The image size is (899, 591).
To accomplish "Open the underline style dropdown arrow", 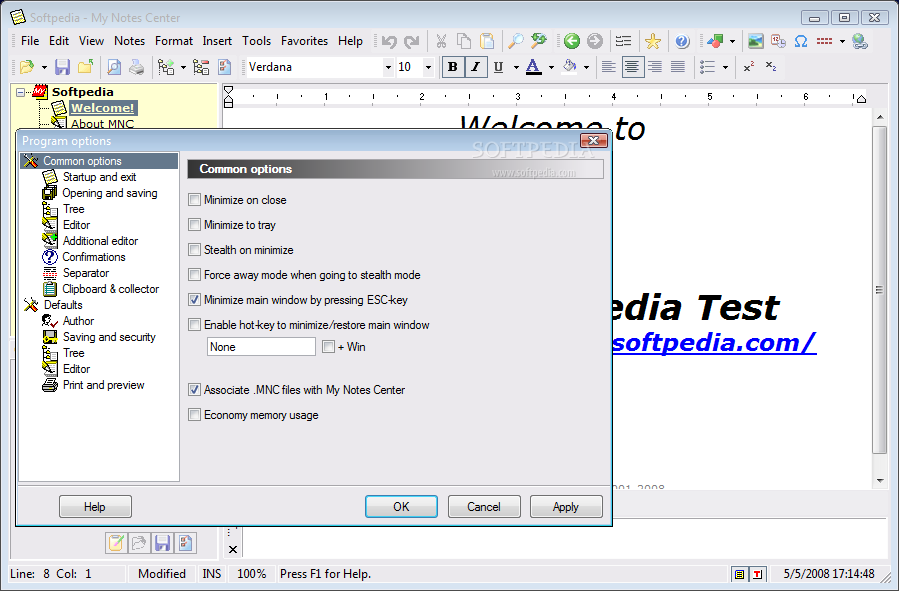I will 516,68.
